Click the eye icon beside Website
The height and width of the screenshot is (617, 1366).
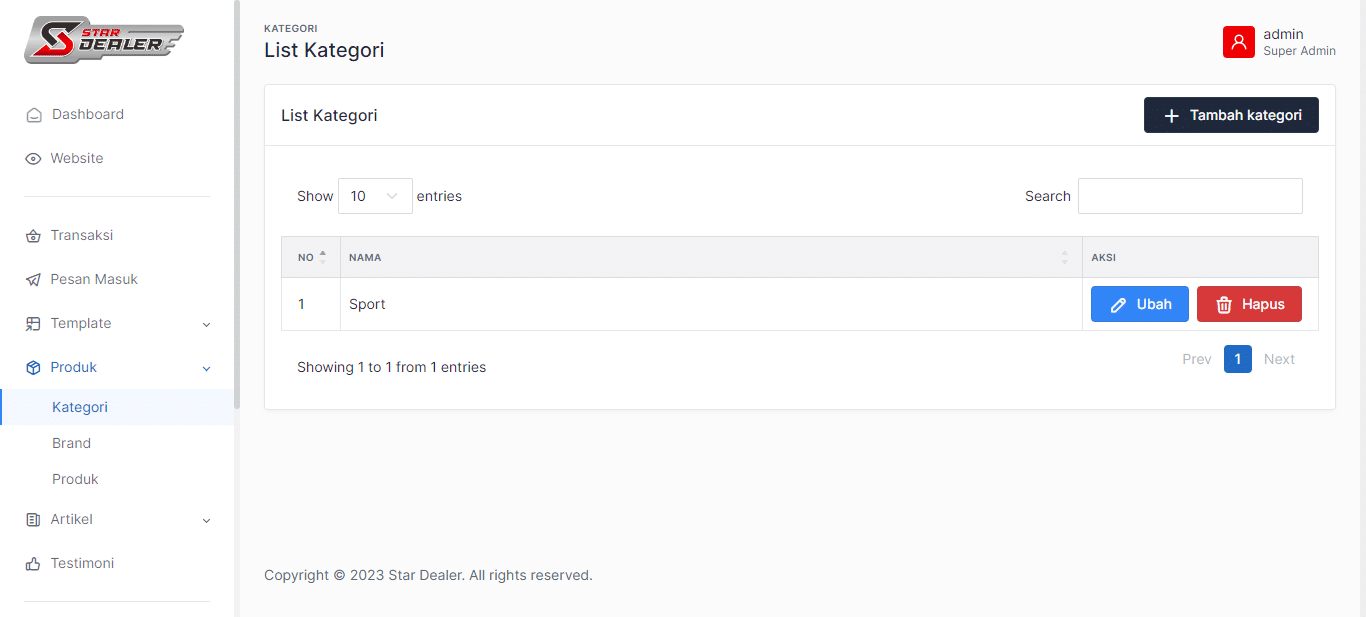pos(33,159)
